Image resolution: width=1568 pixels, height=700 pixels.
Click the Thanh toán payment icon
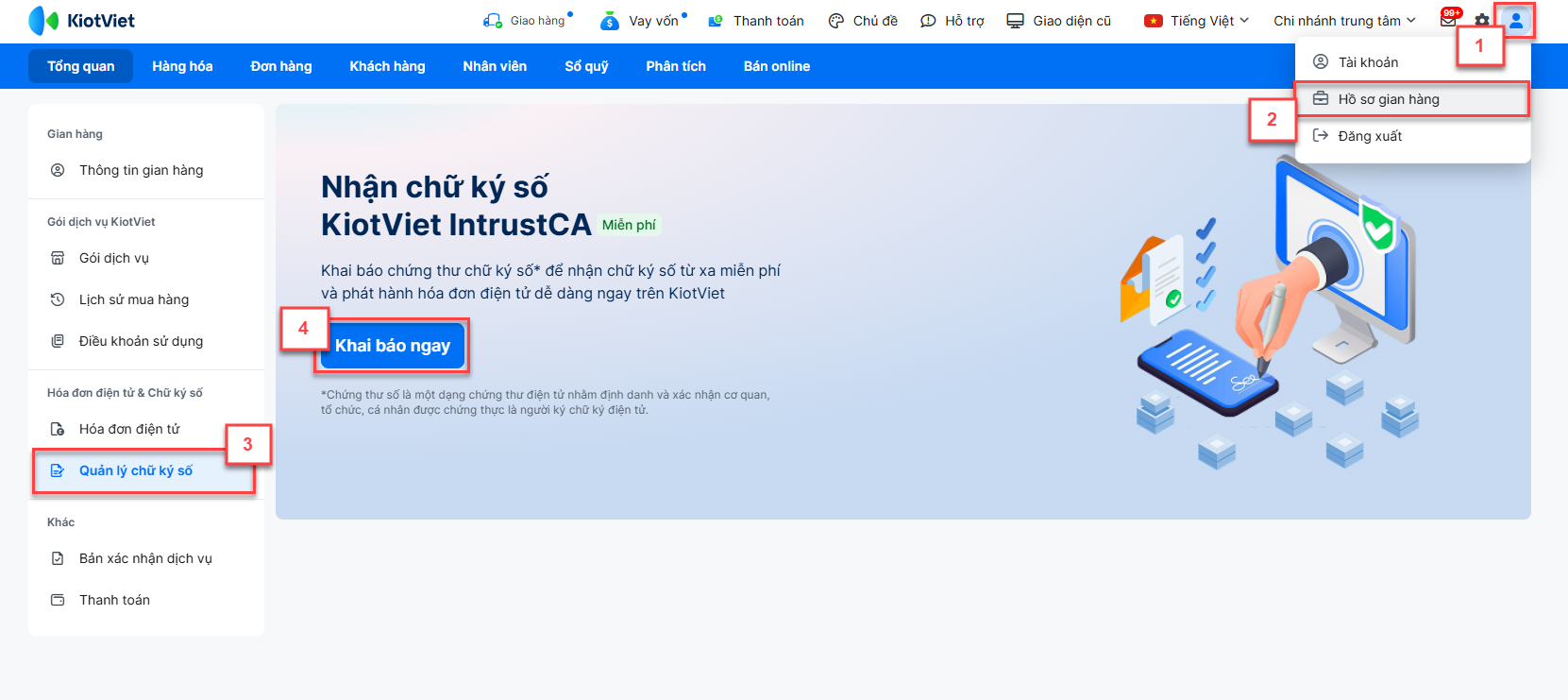pyautogui.click(x=716, y=21)
